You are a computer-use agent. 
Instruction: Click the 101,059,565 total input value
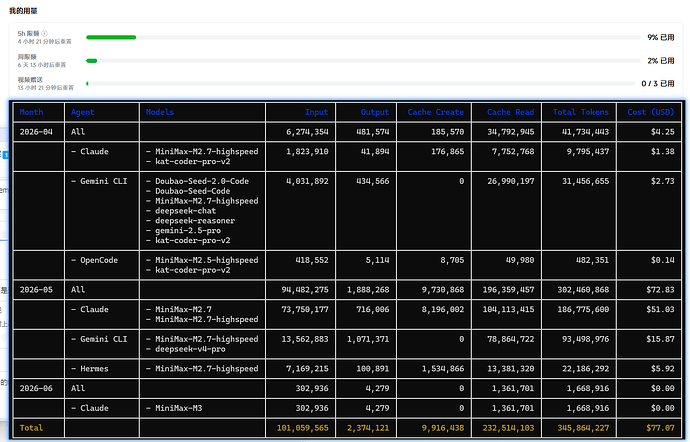[302, 428]
